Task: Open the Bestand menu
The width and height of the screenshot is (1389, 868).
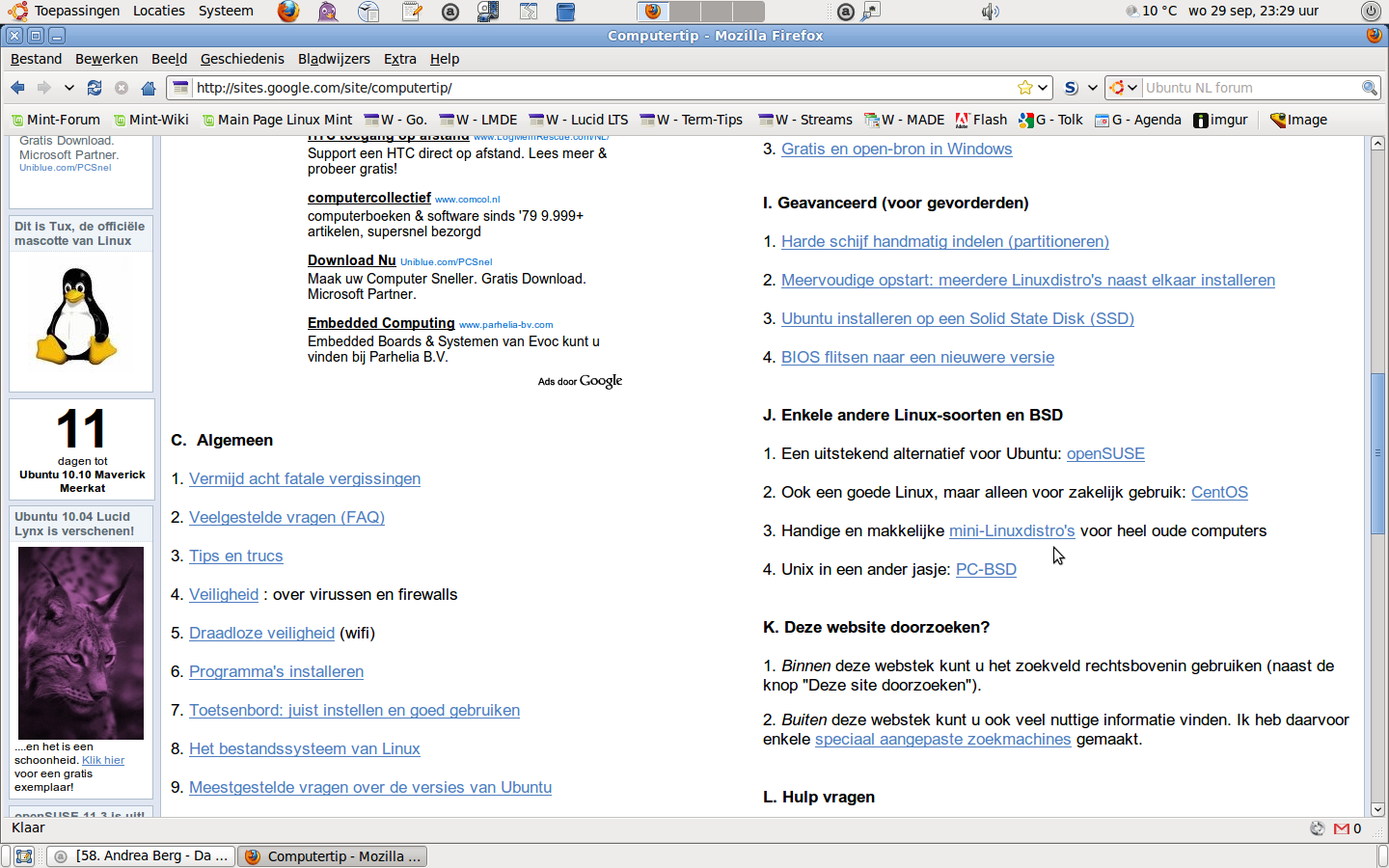Action: [x=37, y=59]
